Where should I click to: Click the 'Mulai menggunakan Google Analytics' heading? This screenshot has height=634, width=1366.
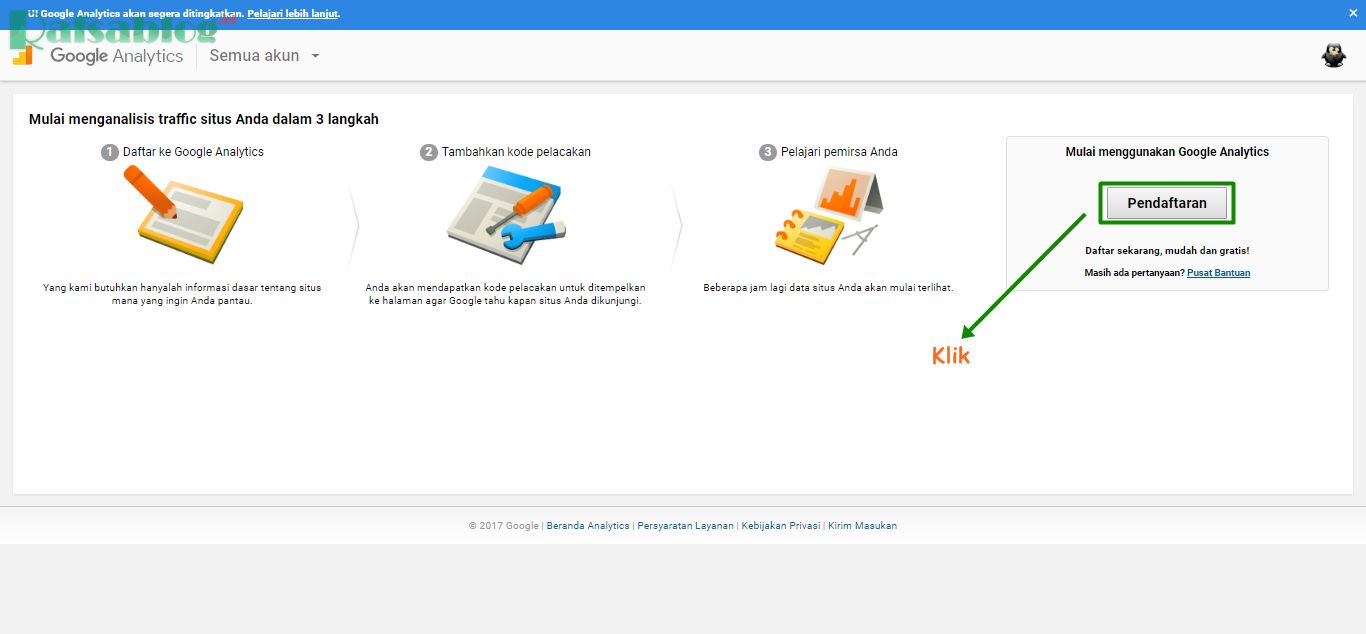1167,152
